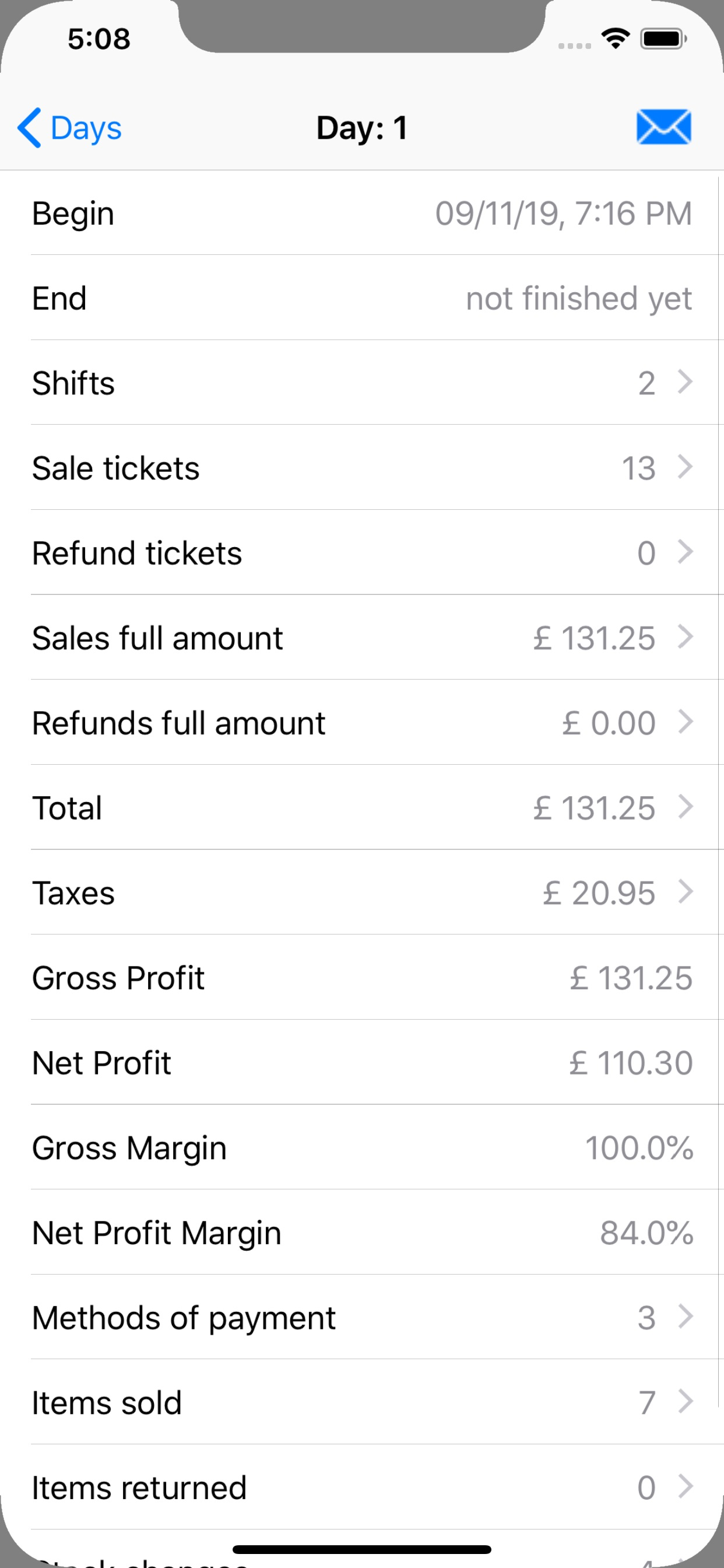Show Items sold list

pos(362,1402)
